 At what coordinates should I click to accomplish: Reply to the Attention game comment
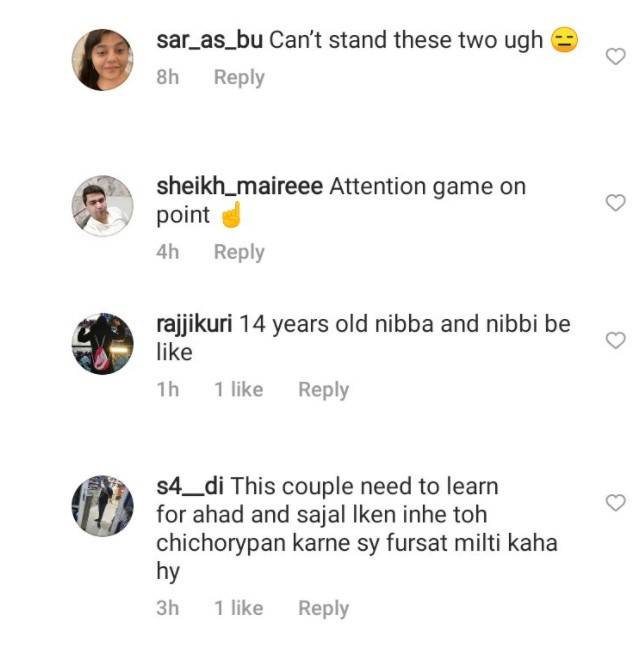[239, 252]
